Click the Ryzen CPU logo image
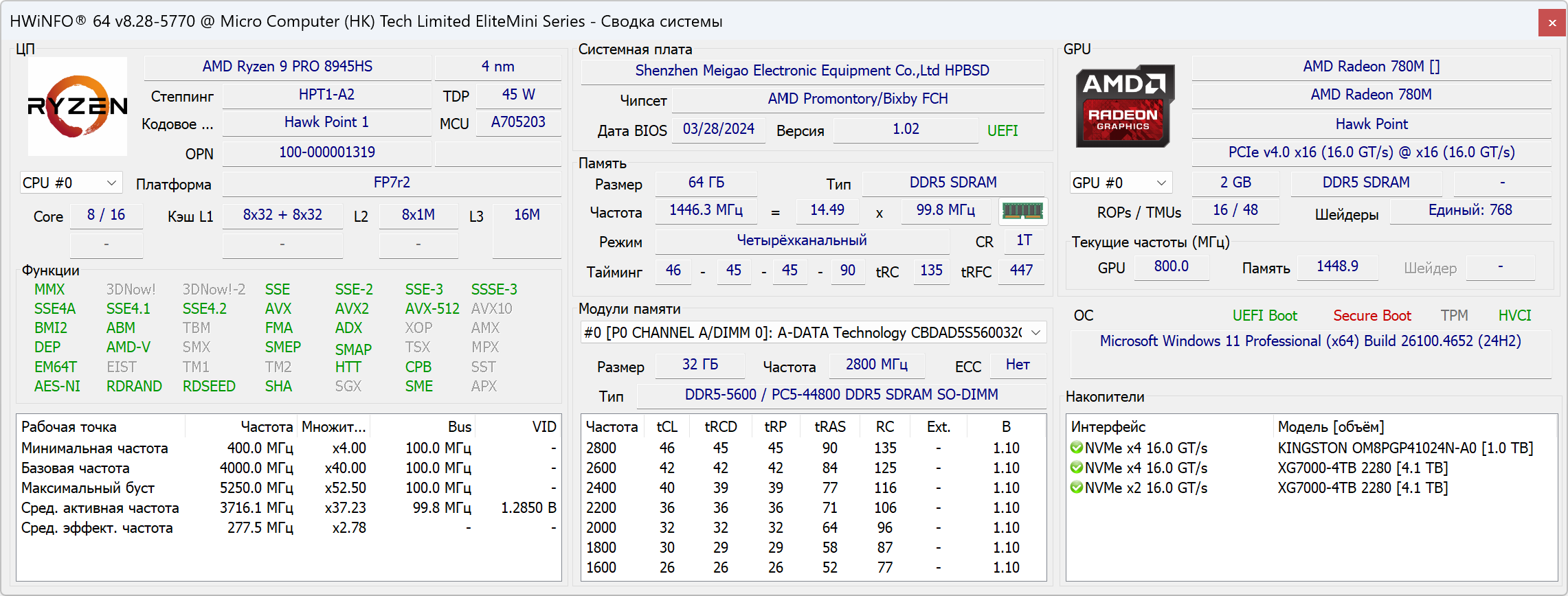1568x596 pixels. click(x=78, y=106)
